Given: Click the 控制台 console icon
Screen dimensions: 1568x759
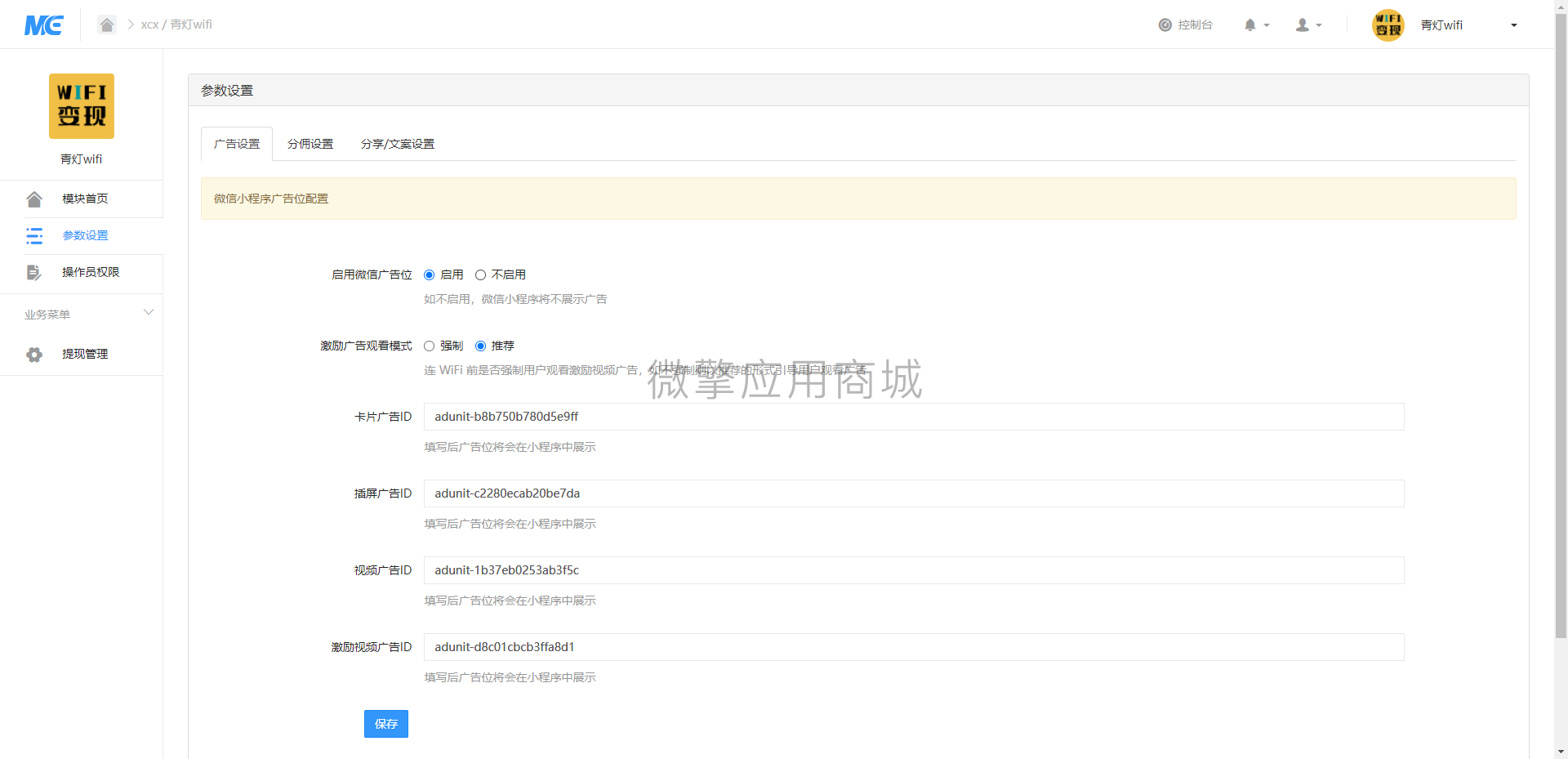Looking at the screenshot, I should click(x=1165, y=25).
